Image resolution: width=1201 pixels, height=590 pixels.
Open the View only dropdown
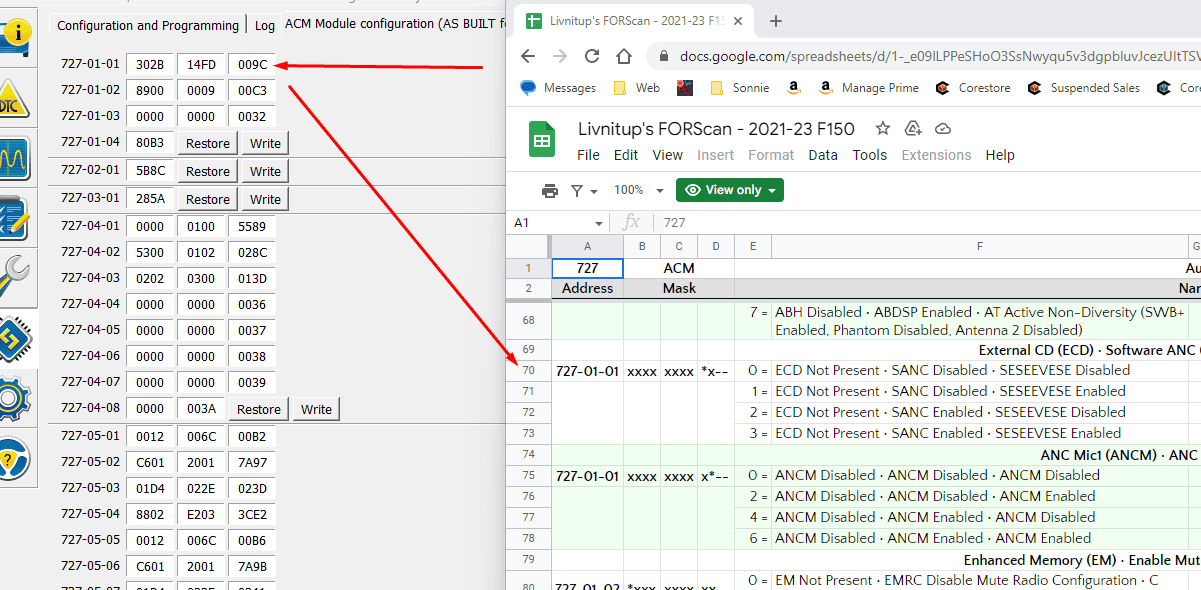[x=729, y=189]
